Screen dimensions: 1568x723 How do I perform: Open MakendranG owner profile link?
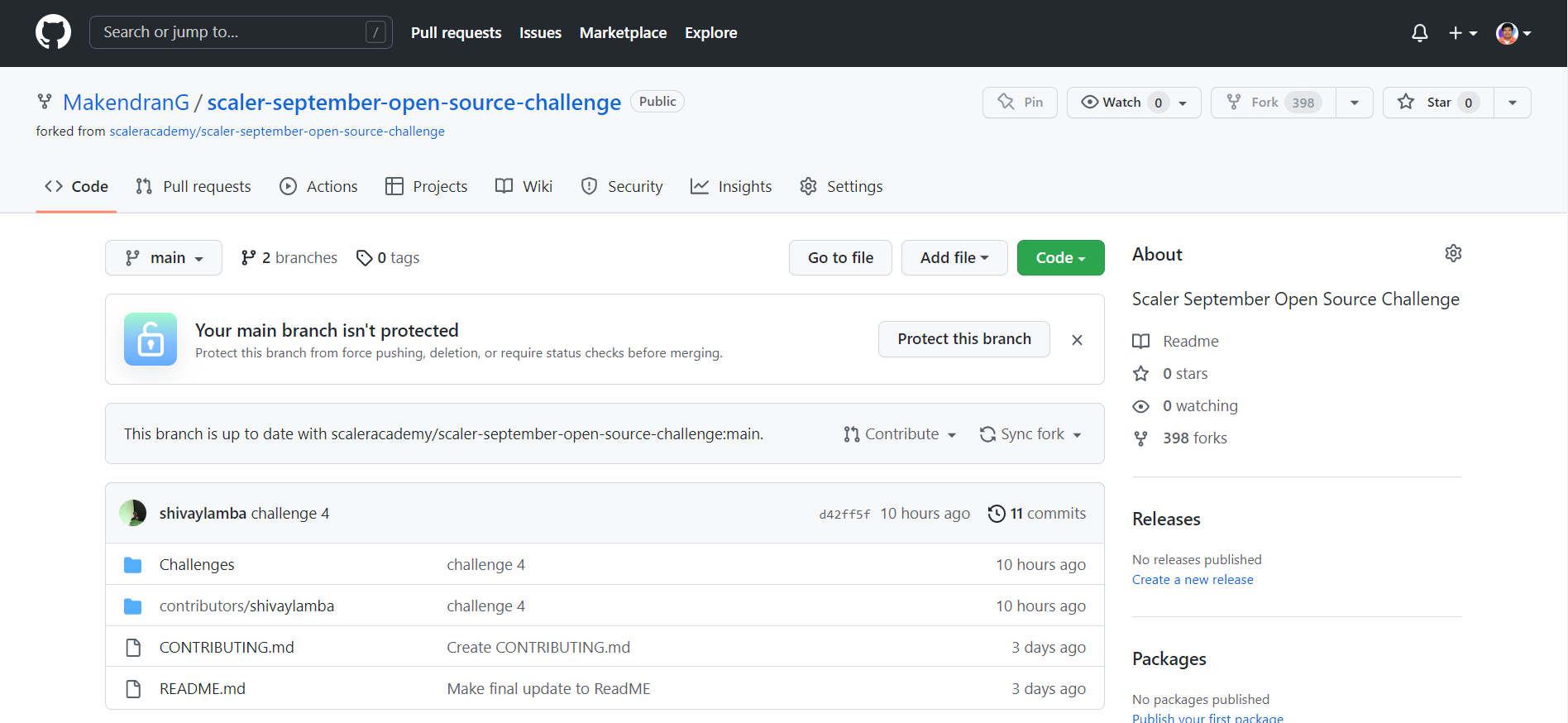point(126,102)
